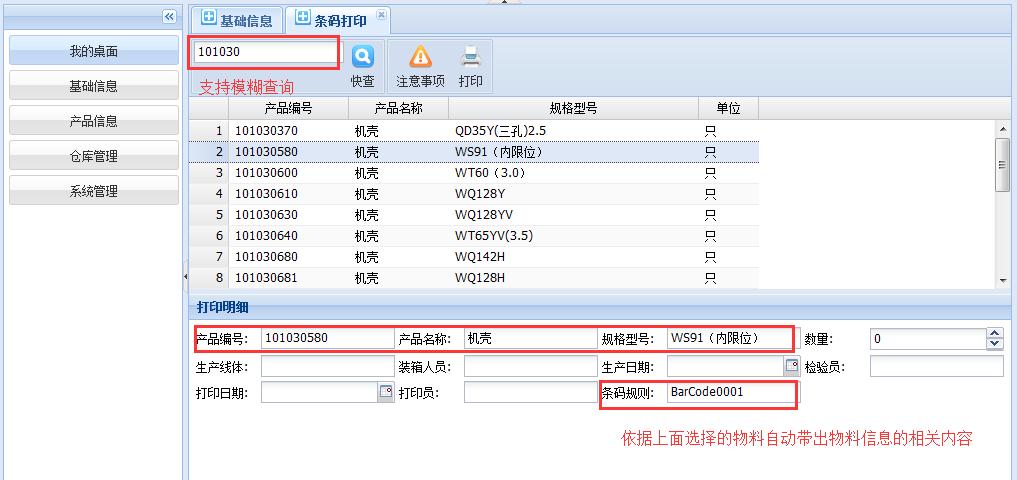Collapse the left sidebar with double-arrow icon
The image size is (1017, 480).
[169, 17]
